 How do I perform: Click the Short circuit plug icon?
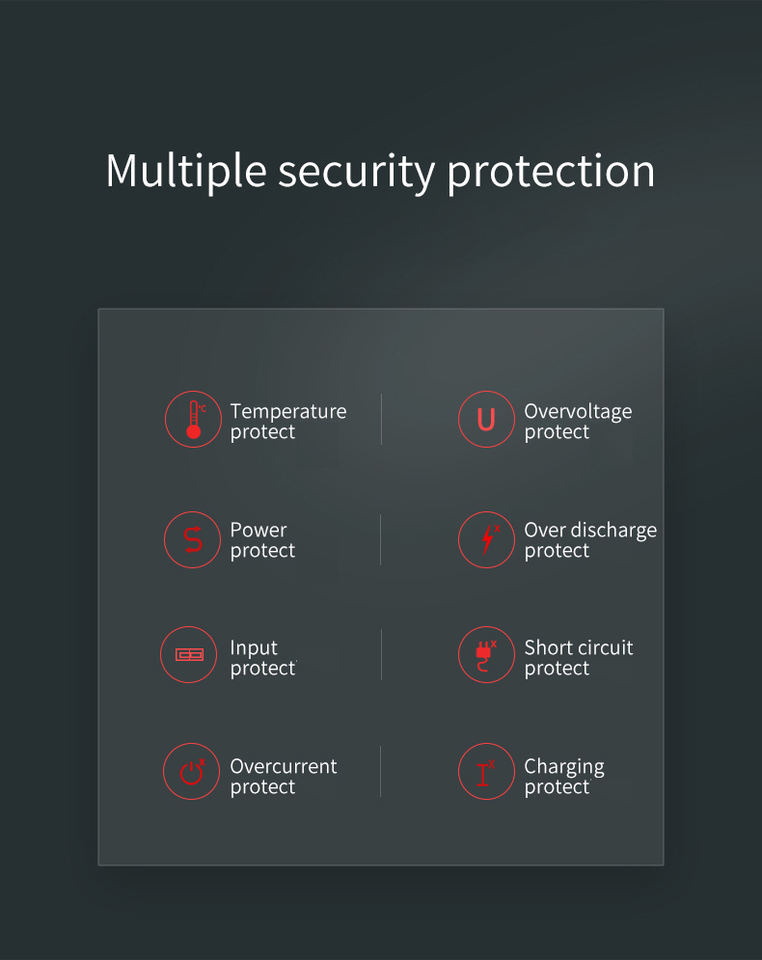pyautogui.click(x=486, y=655)
